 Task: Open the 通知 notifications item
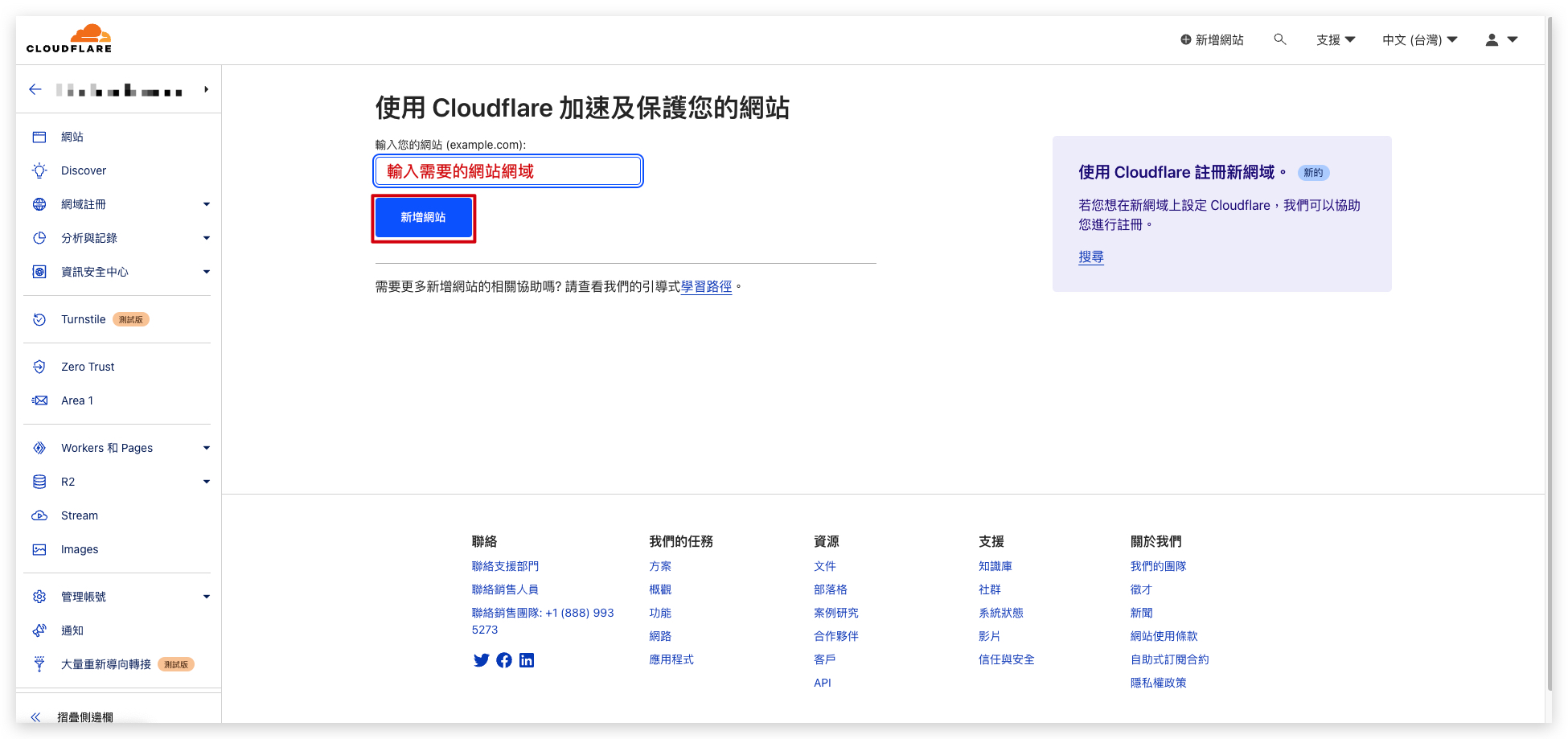click(72, 630)
